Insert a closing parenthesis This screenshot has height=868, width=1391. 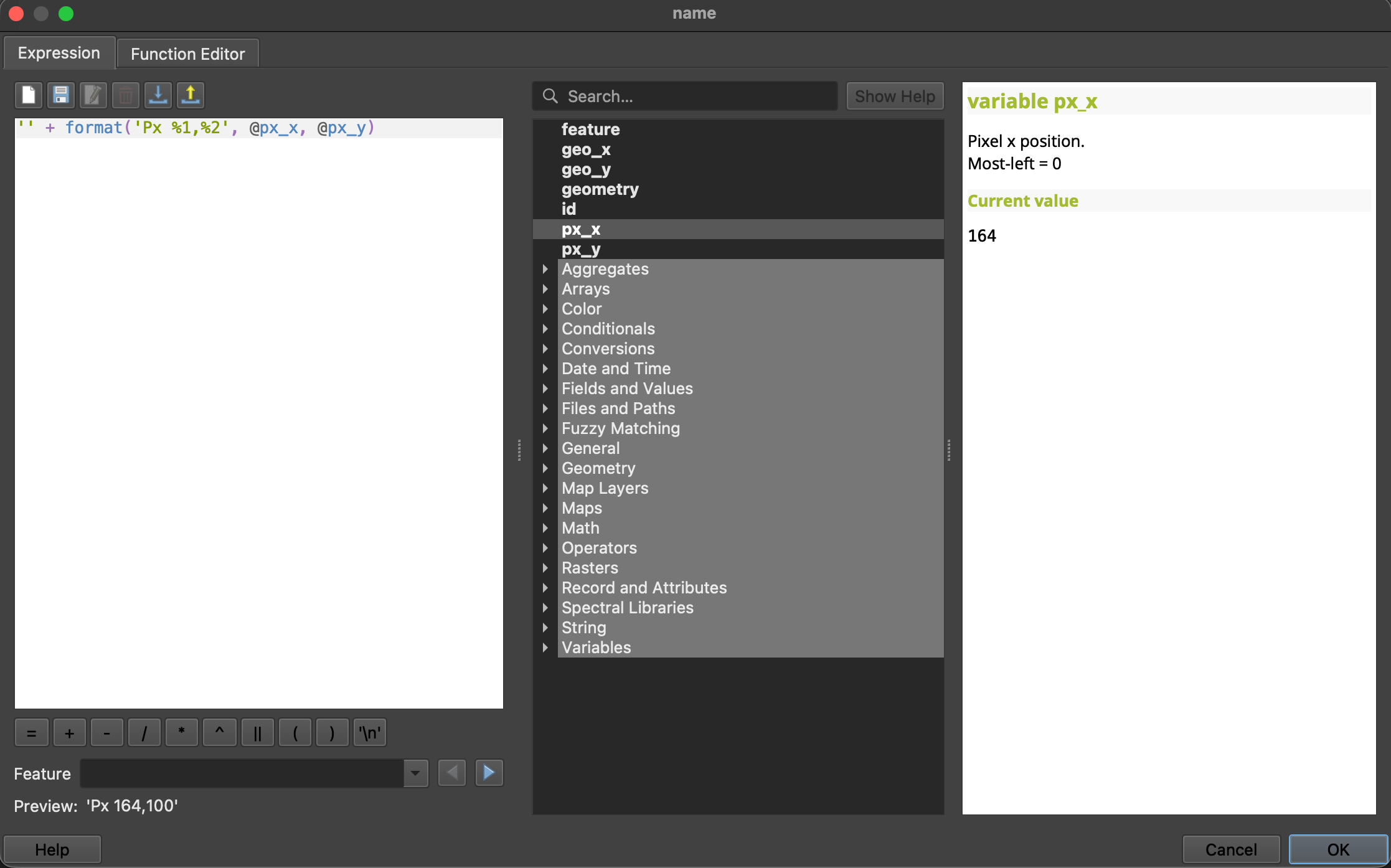332,733
